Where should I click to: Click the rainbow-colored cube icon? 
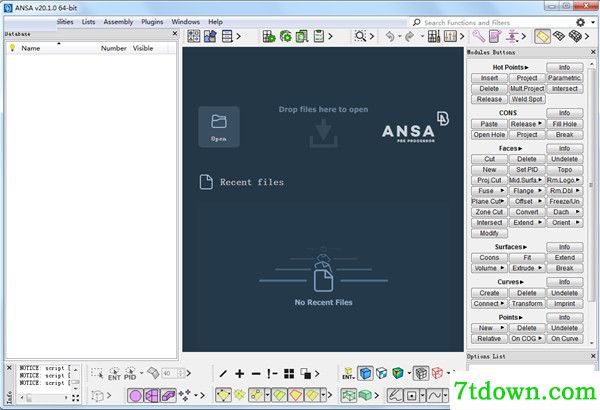tap(398, 373)
